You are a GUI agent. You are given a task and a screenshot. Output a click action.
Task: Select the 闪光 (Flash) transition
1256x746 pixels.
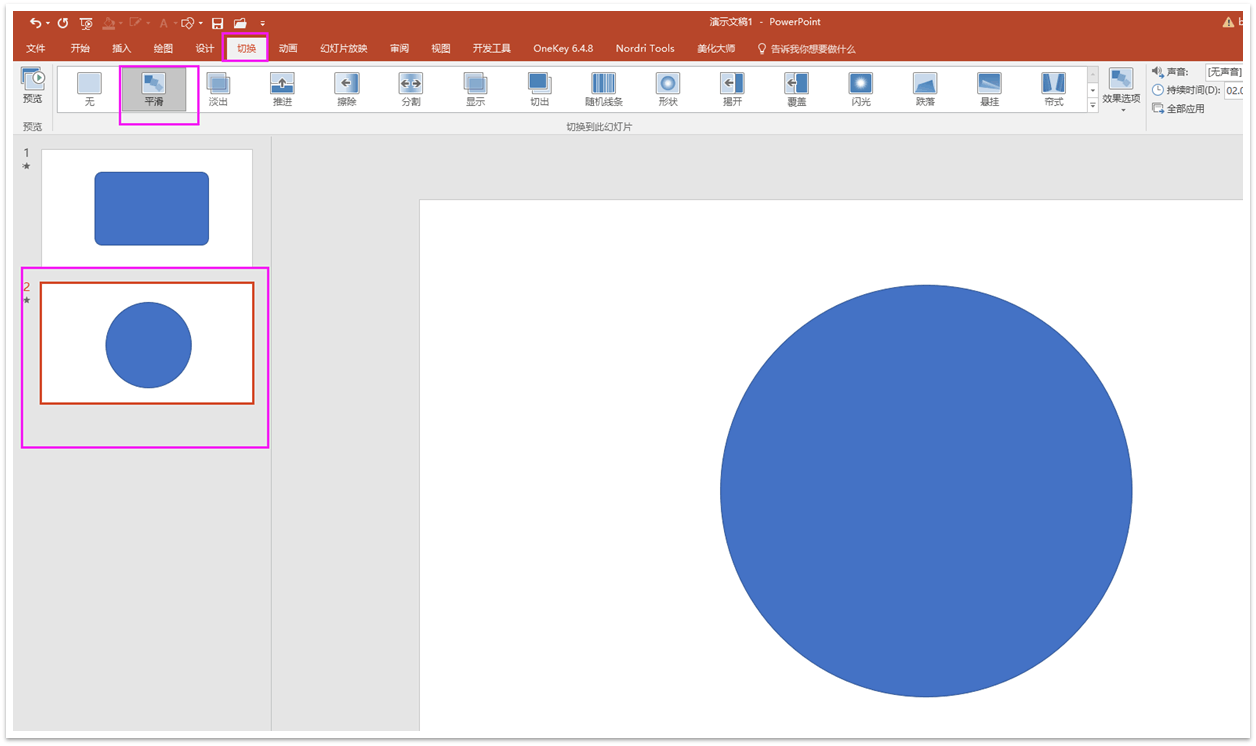(x=859, y=89)
